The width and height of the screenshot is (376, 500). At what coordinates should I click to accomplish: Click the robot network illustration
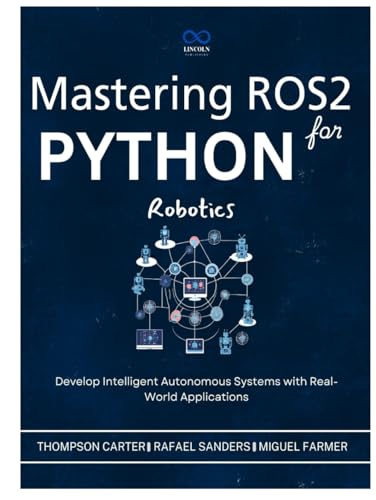(193, 290)
